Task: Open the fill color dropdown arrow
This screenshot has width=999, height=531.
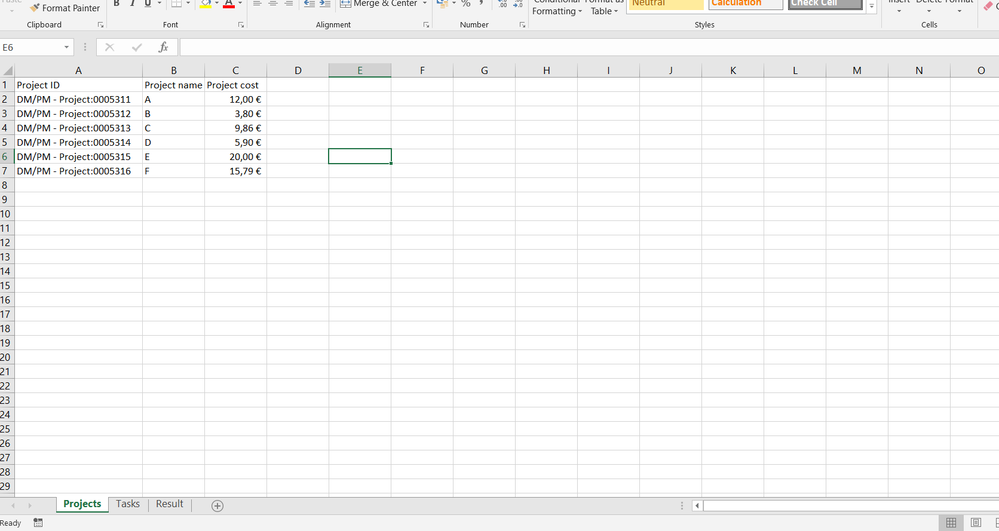Action: [217, 3]
